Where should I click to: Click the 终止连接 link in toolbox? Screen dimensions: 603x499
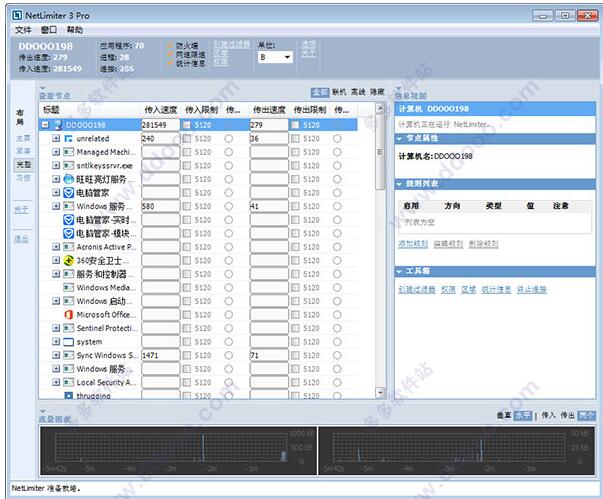(529, 287)
